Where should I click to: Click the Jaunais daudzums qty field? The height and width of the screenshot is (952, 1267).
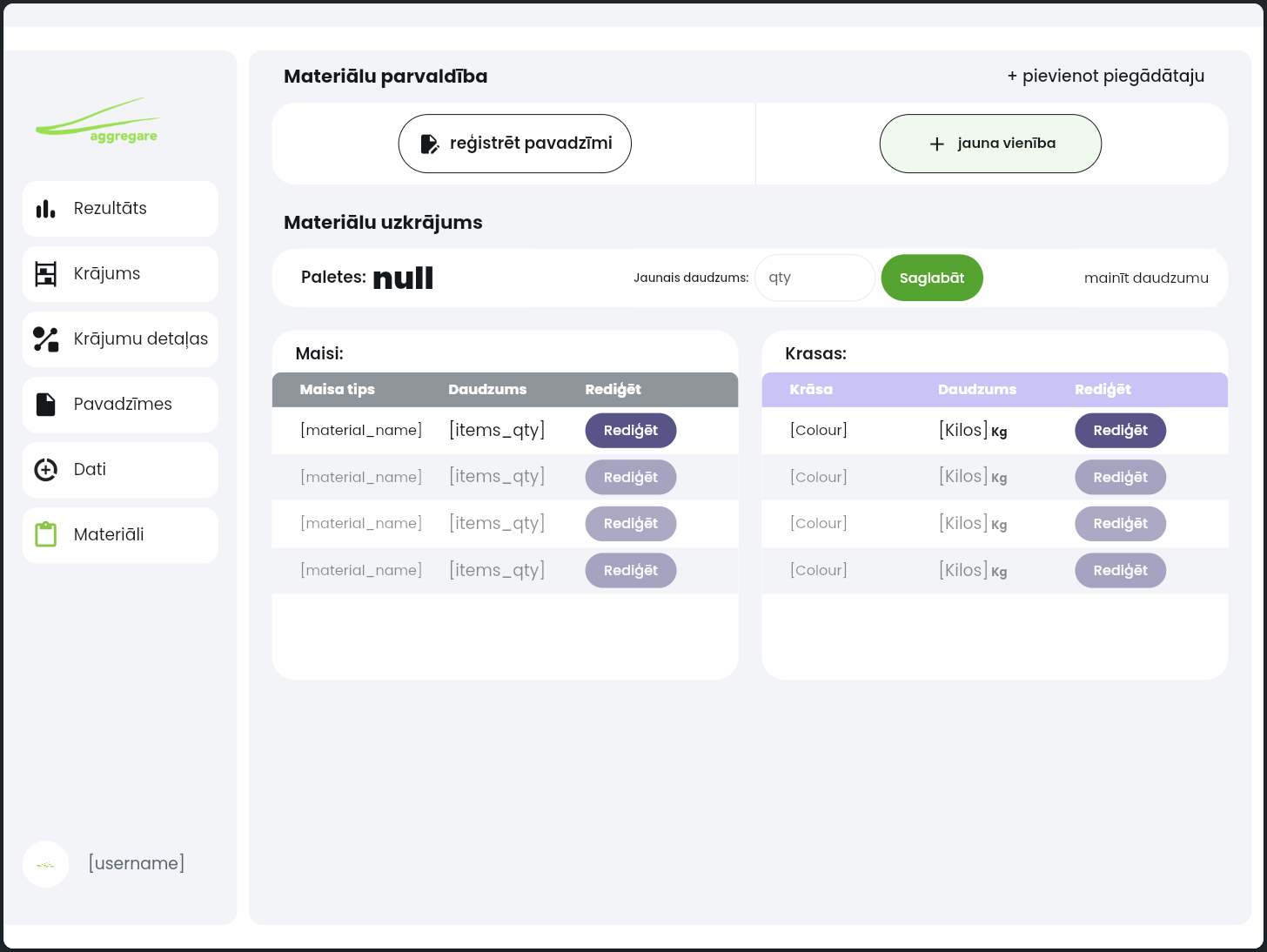coord(814,278)
